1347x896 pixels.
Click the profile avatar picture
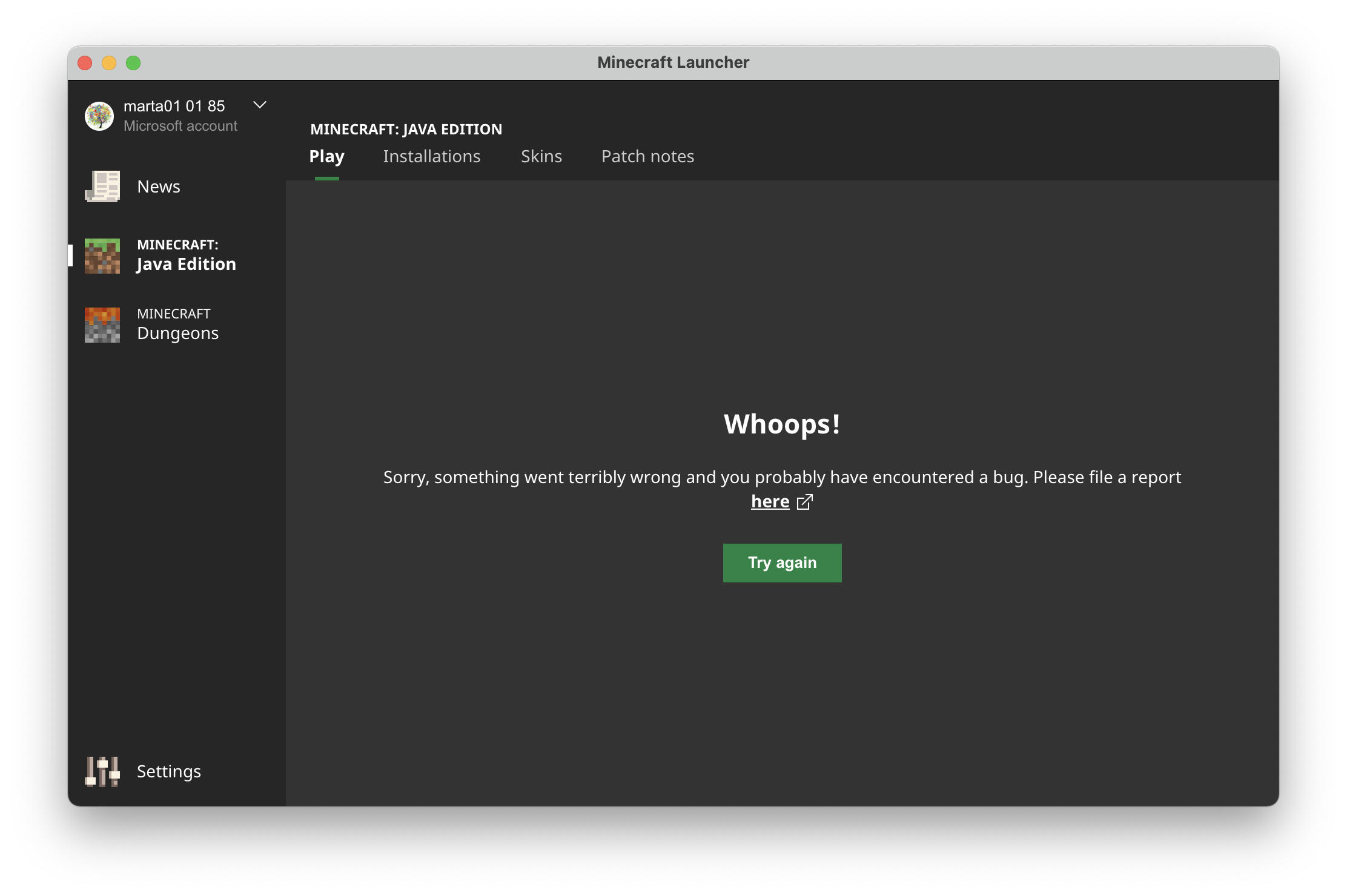click(x=99, y=116)
